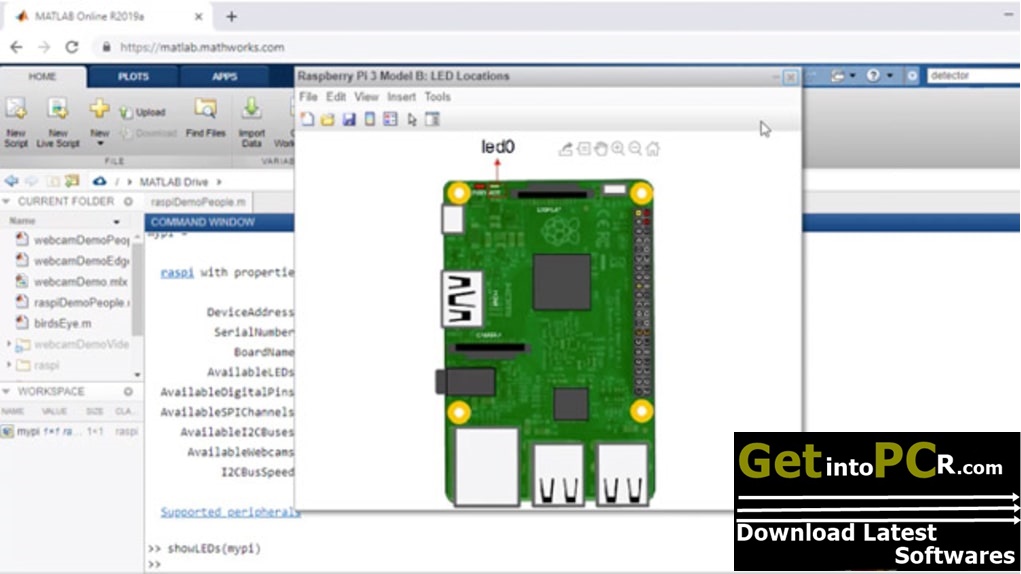1021x574 pixels.
Task: Click the raspi hyperlink in Command Window
Action: 177,272
